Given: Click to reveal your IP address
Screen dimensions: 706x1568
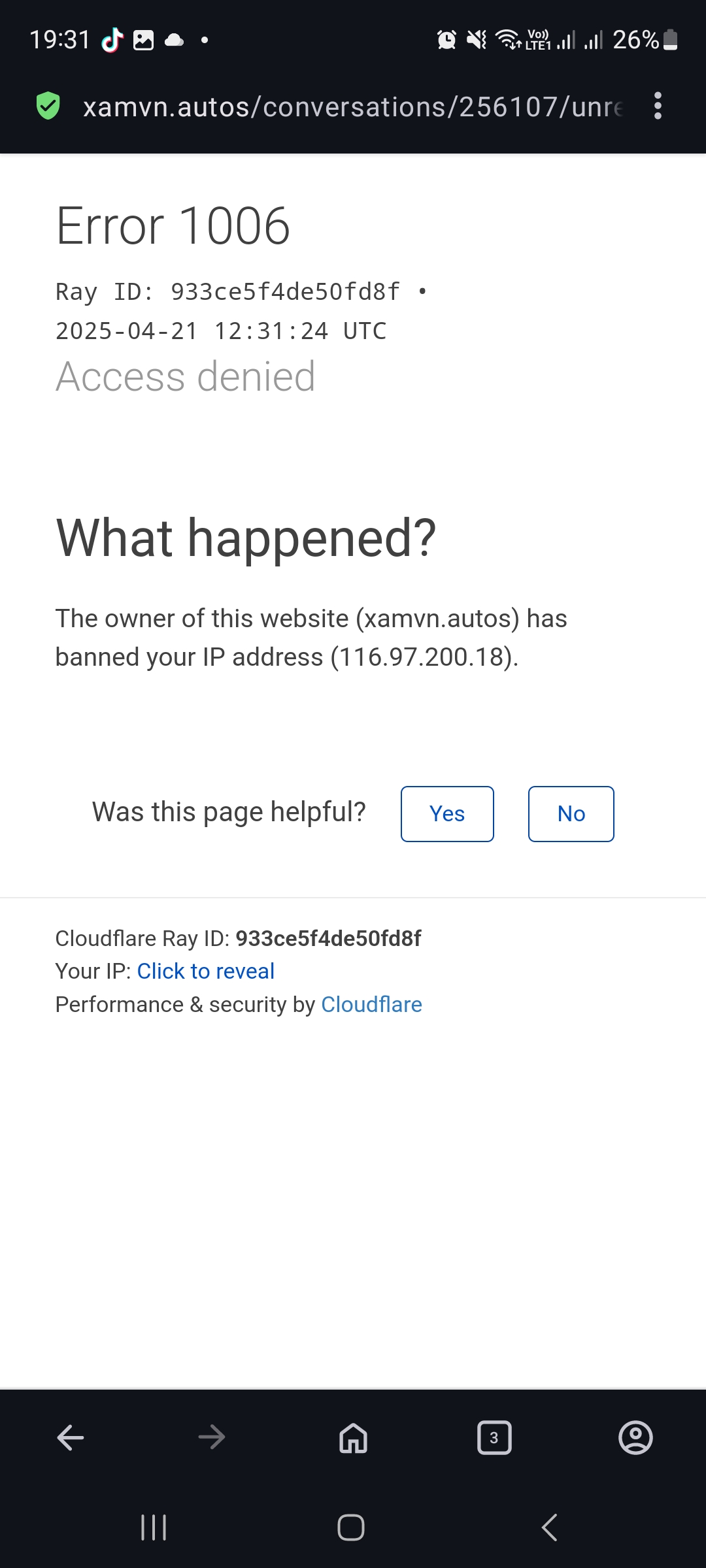Looking at the screenshot, I should tap(205, 972).
